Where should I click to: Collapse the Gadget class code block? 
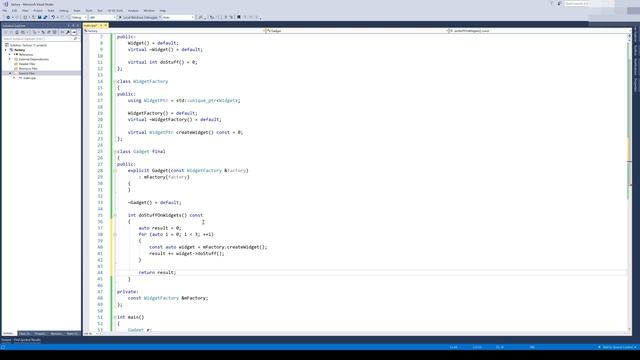click(x=115, y=151)
